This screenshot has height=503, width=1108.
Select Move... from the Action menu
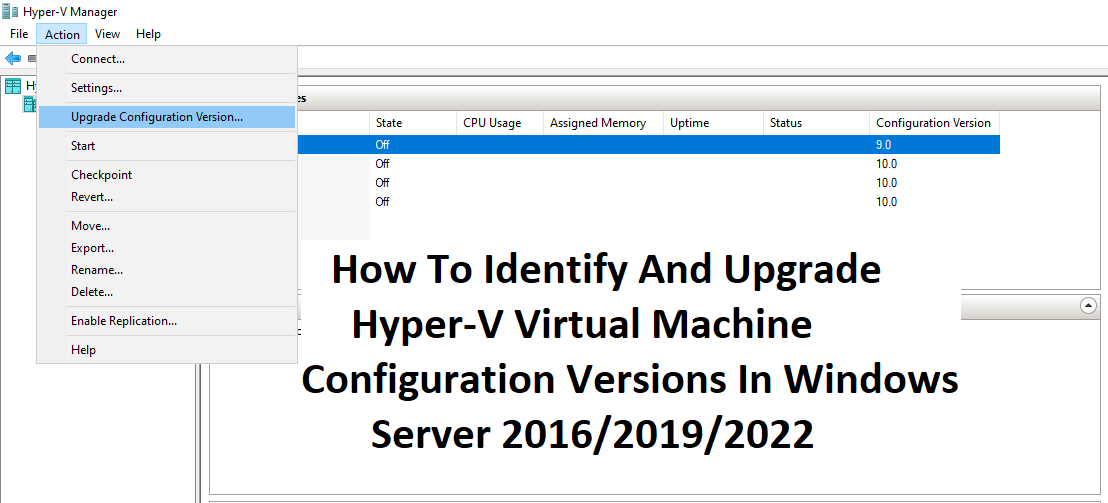point(167,226)
